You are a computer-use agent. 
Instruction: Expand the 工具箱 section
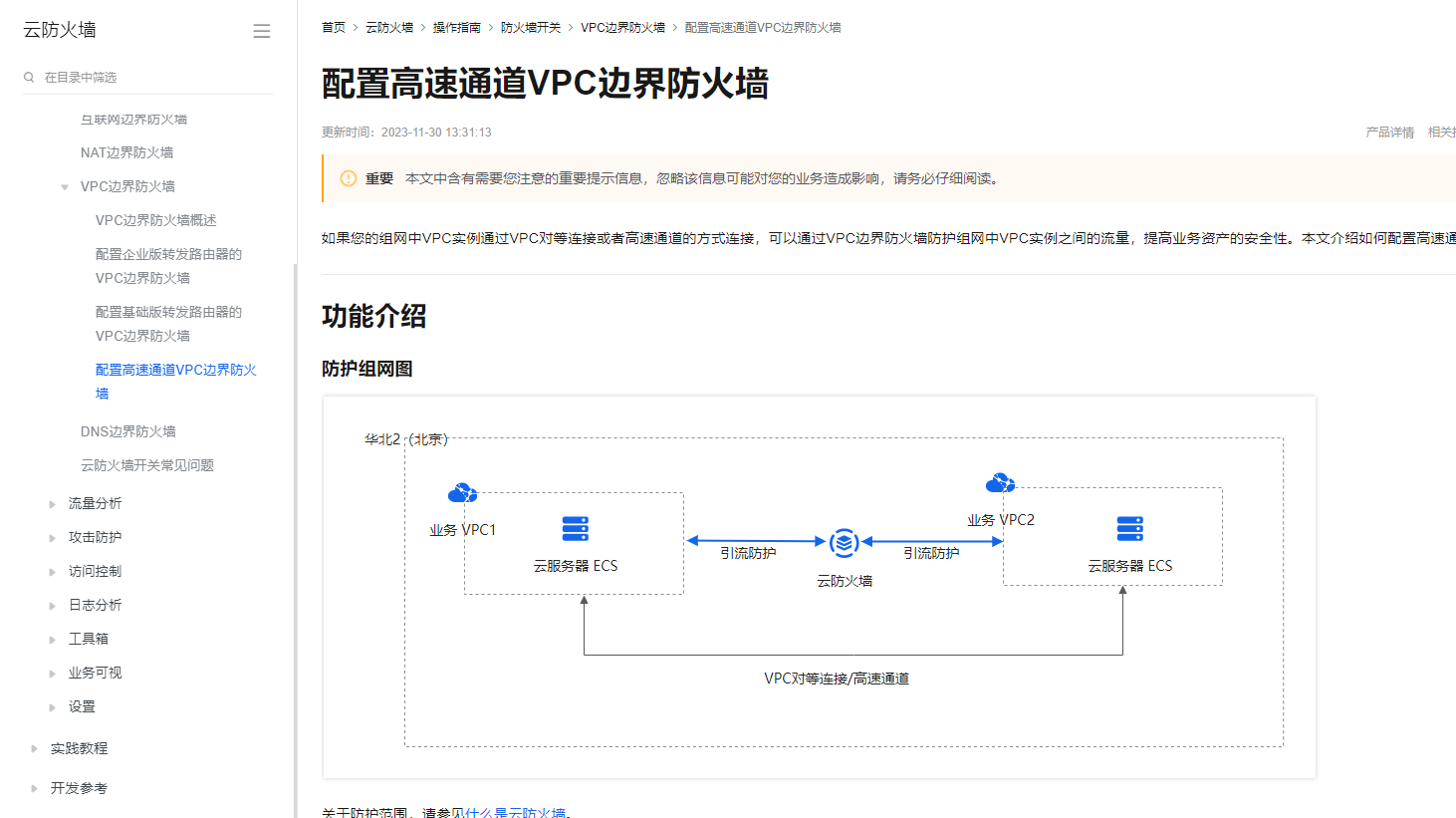[52, 640]
